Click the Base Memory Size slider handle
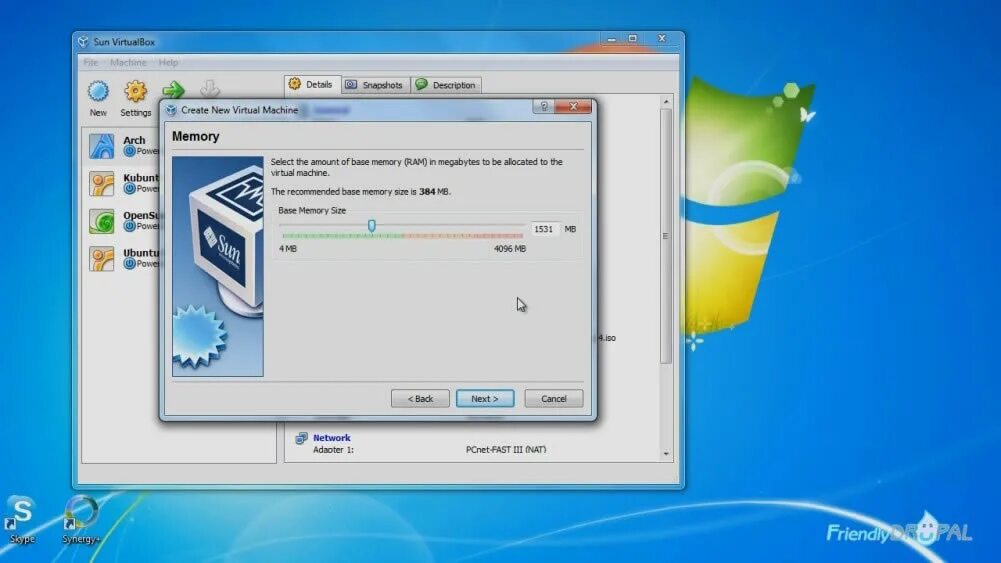The width and height of the screenshot is (1001, 563). [372, 225]
